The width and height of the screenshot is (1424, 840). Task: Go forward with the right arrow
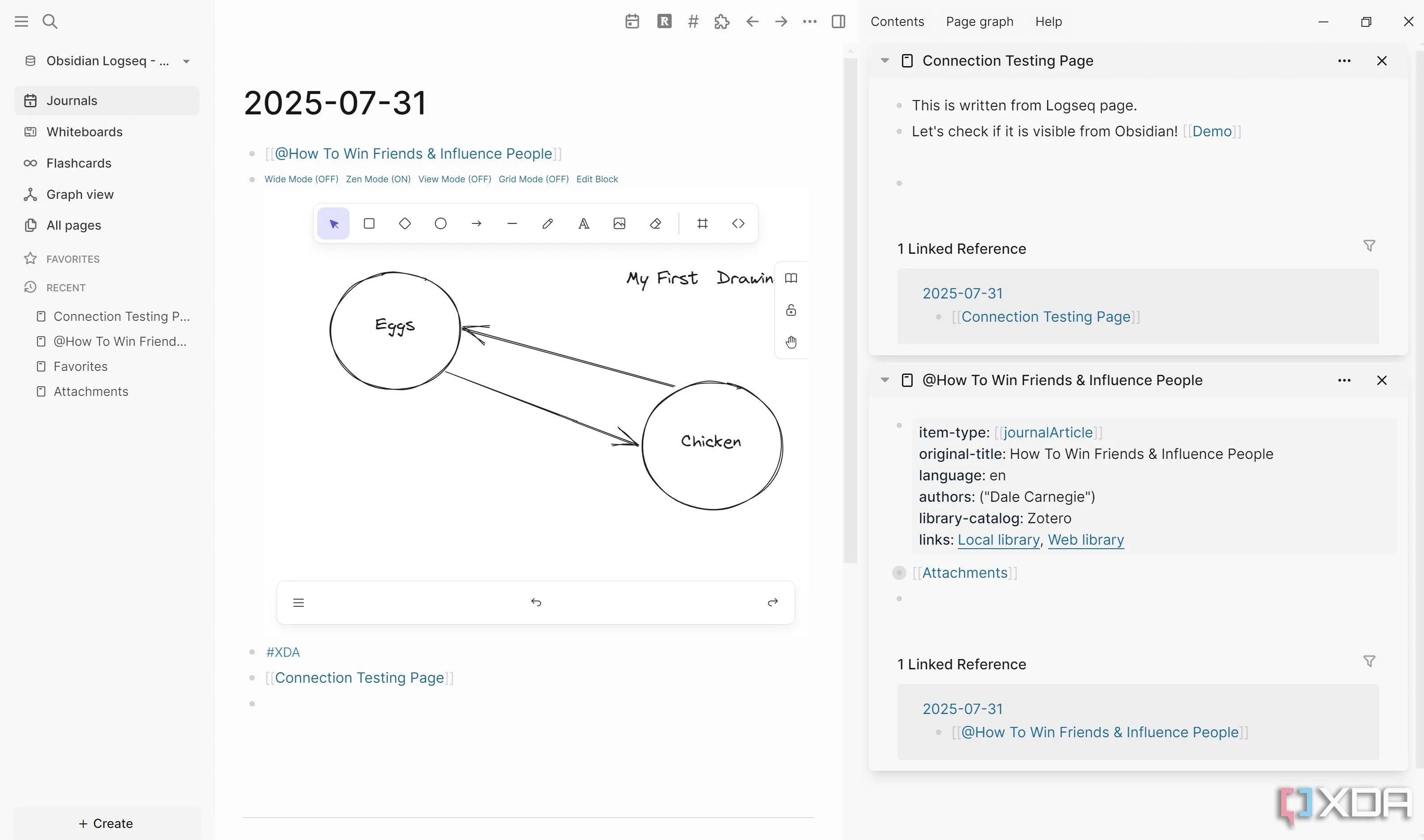pos(781,21)
